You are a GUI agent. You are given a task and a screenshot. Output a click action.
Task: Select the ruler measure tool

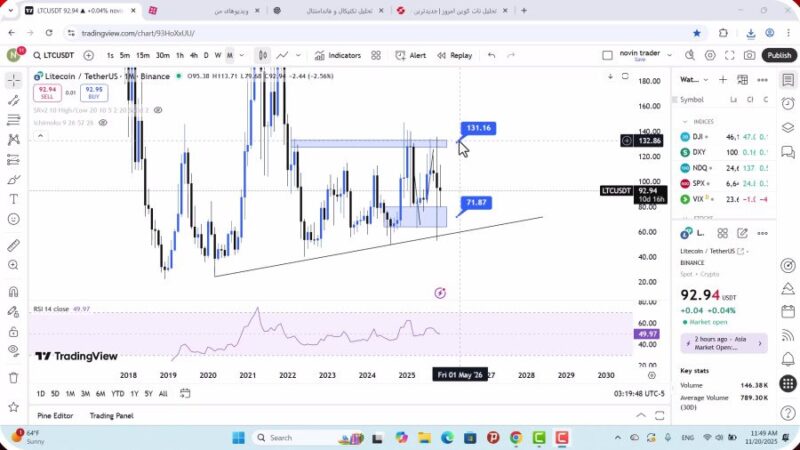[x=14, y=245]
